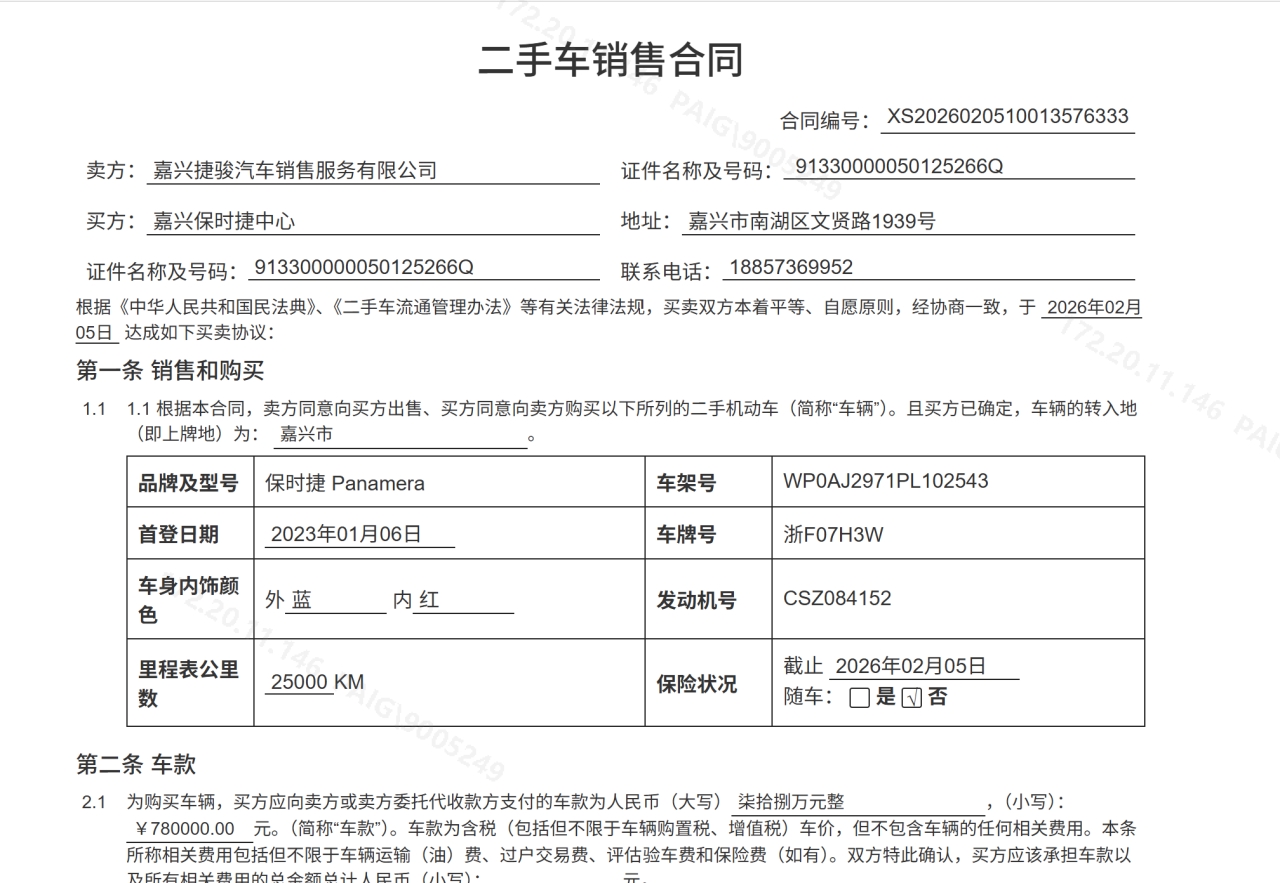The height and width of the screenshot is (883, 1280).
Task: Select the insurance 截止 date 2026年02月05日
Action: point(923,666)
